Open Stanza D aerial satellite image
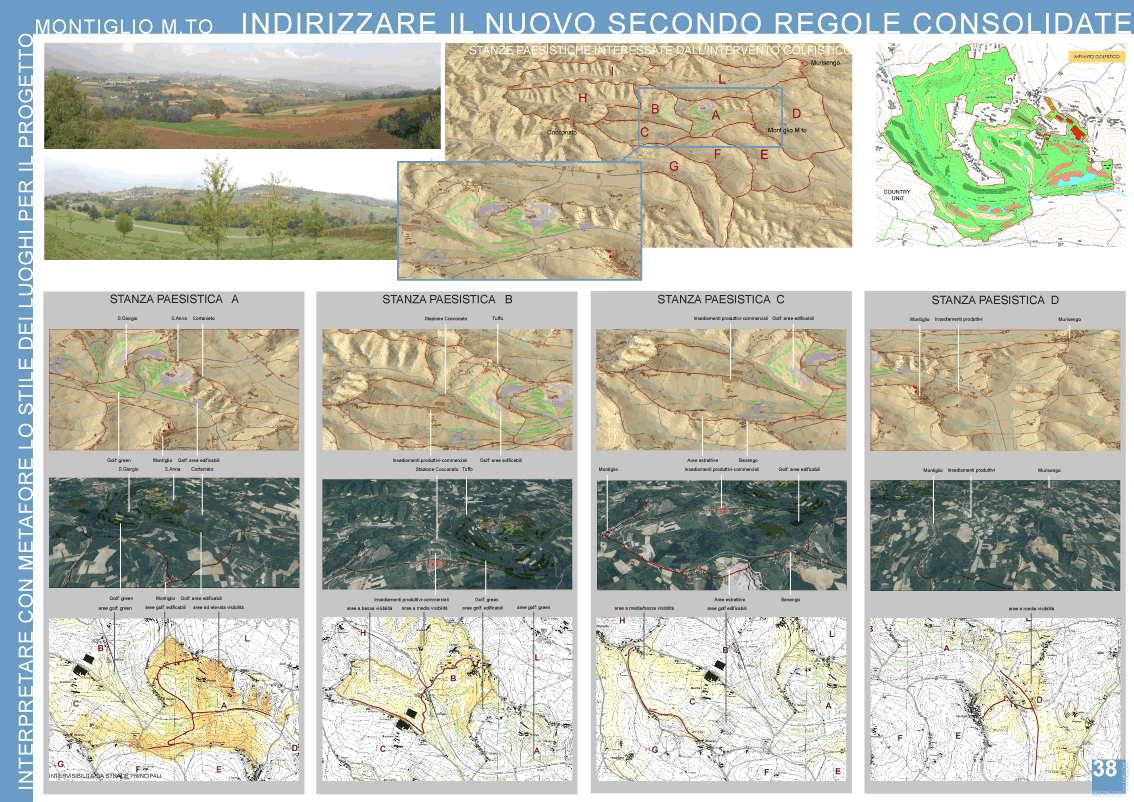Image resolution: width=1134 pixels, height=802 pixels. [994, 535]
